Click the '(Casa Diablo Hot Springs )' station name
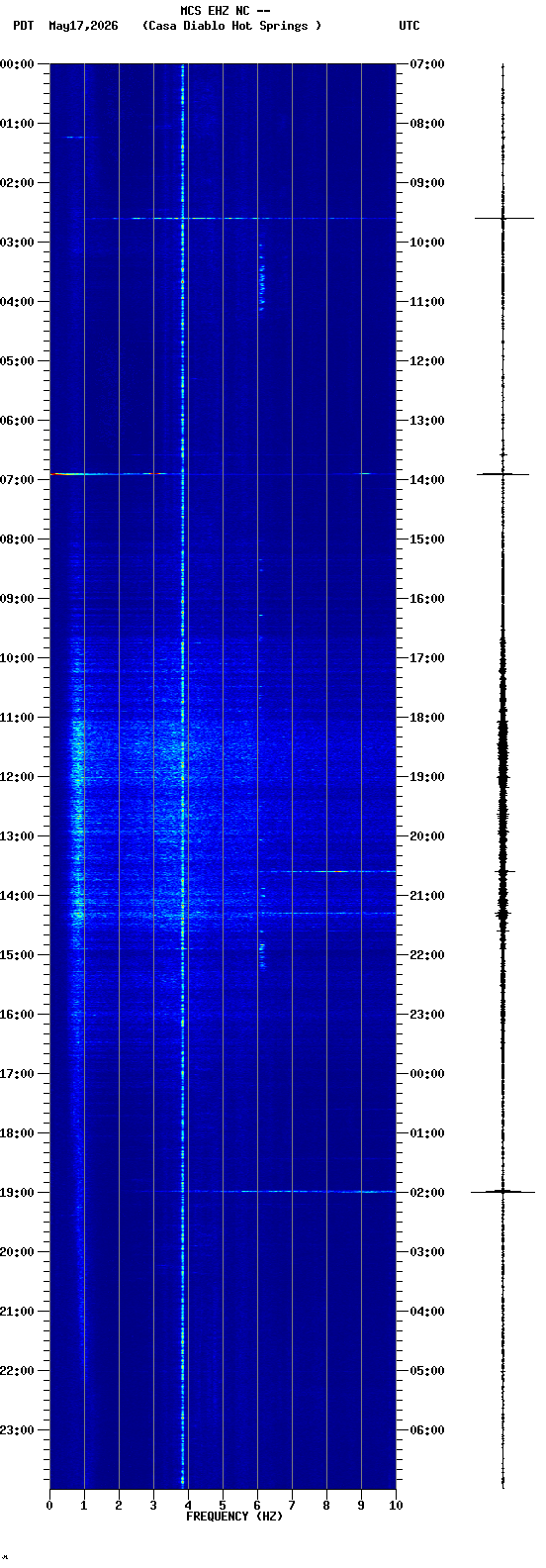Viewport: 546px width, 1568px height. (232, 26)
